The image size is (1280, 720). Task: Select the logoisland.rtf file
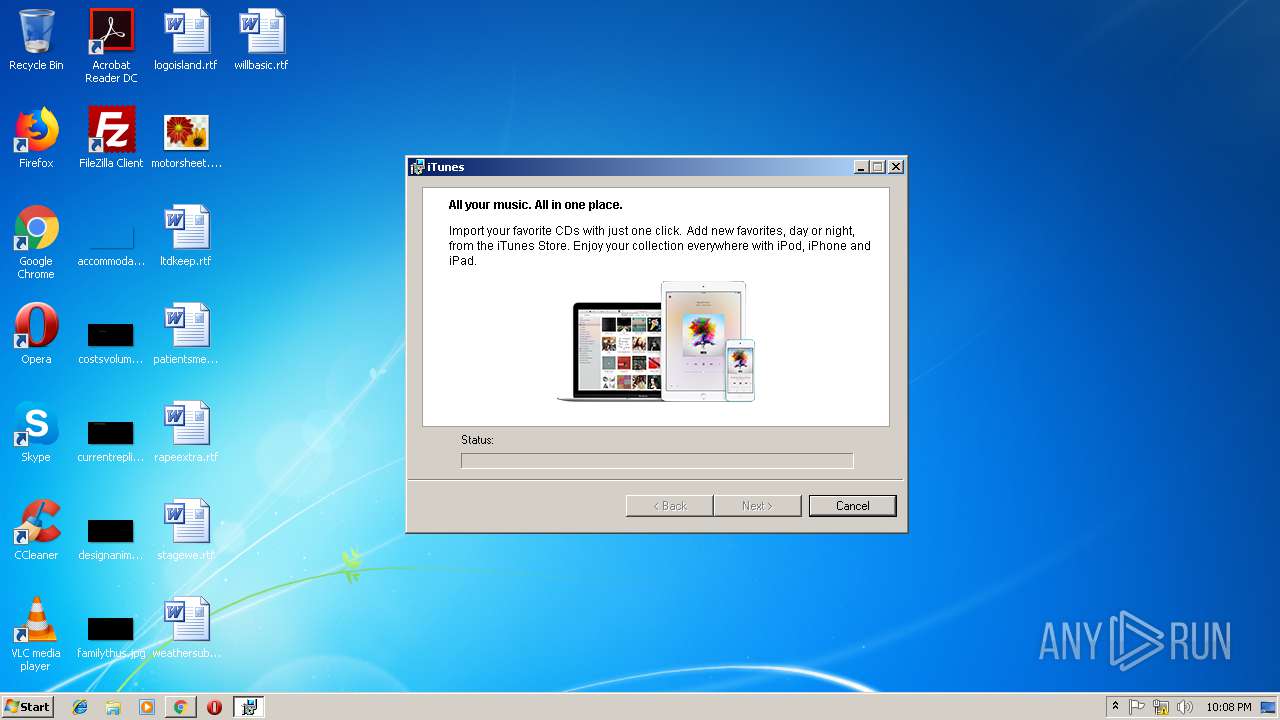(186, 40)
